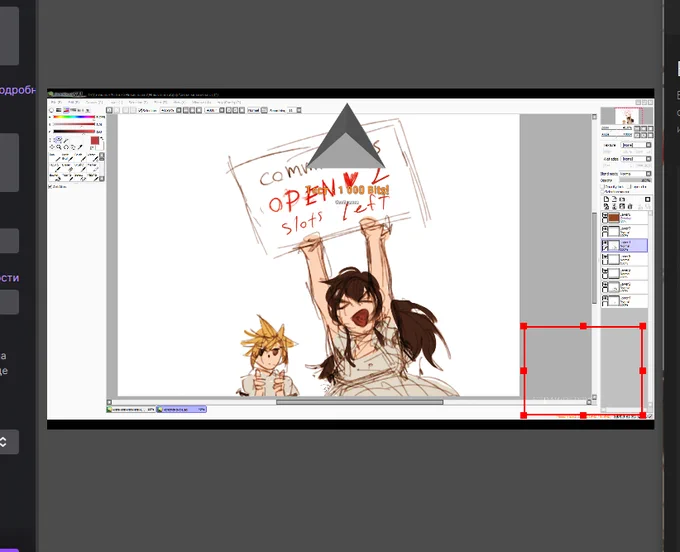Adjust the layer Opacity slider

coord(635,180)
